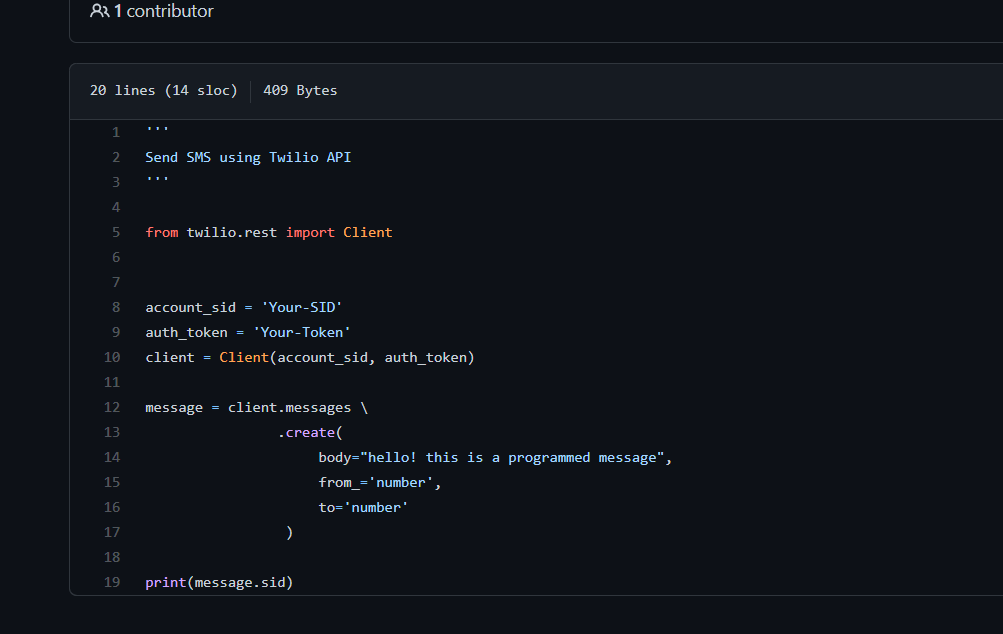The height and width of the screenshot is (634, 1003).
Task: Select the '20 lines (14 sloc)' text
Action: [164, 90]
